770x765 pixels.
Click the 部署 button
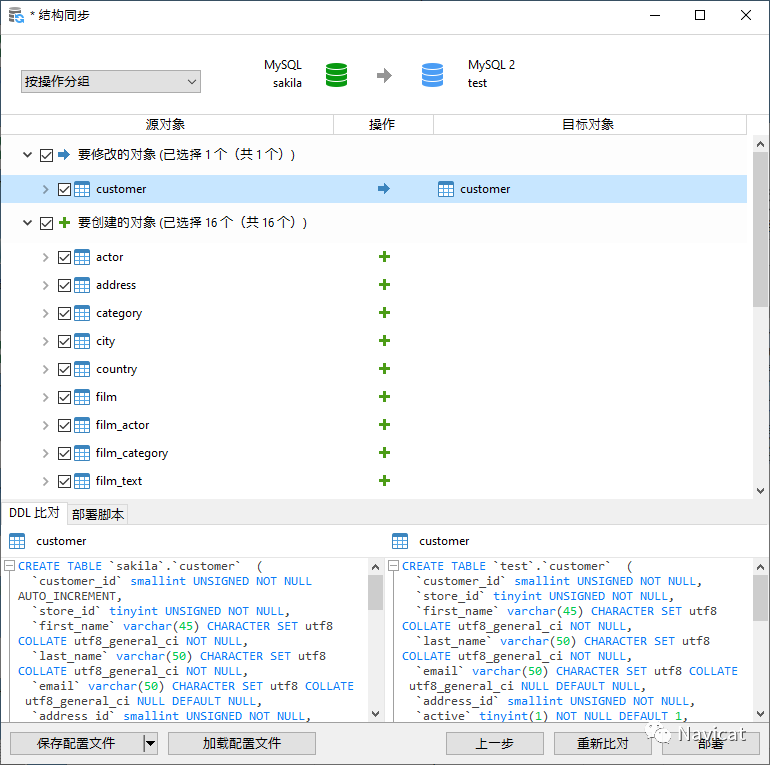(x=711, y=743)
